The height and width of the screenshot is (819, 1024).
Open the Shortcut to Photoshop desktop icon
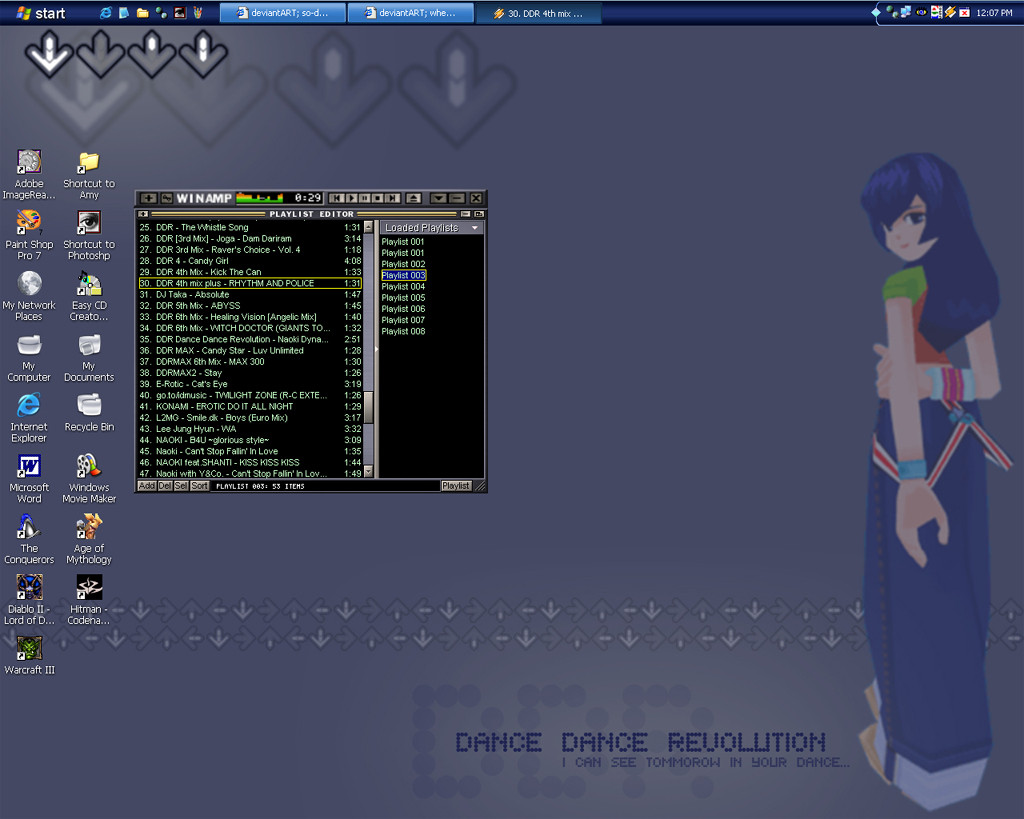tap(89, 235)
